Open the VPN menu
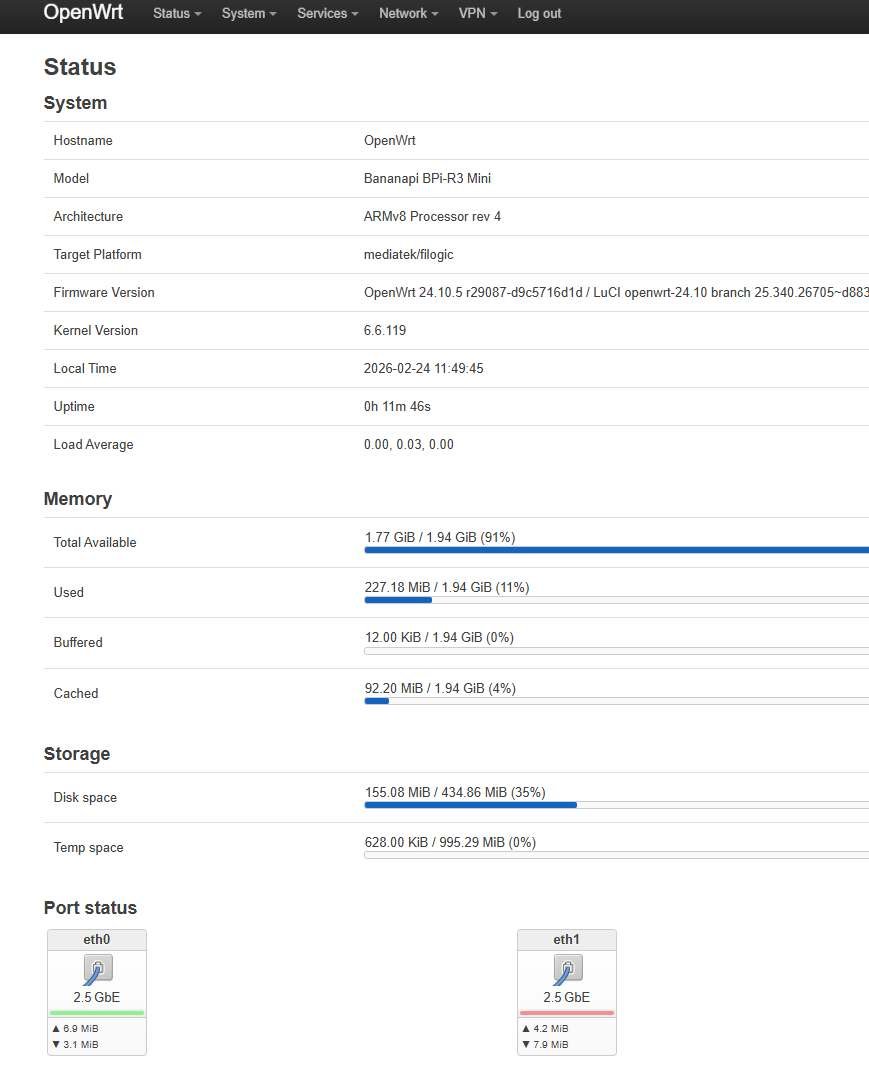This screenshot has height=1065, width=869. (x=478, y=14)
